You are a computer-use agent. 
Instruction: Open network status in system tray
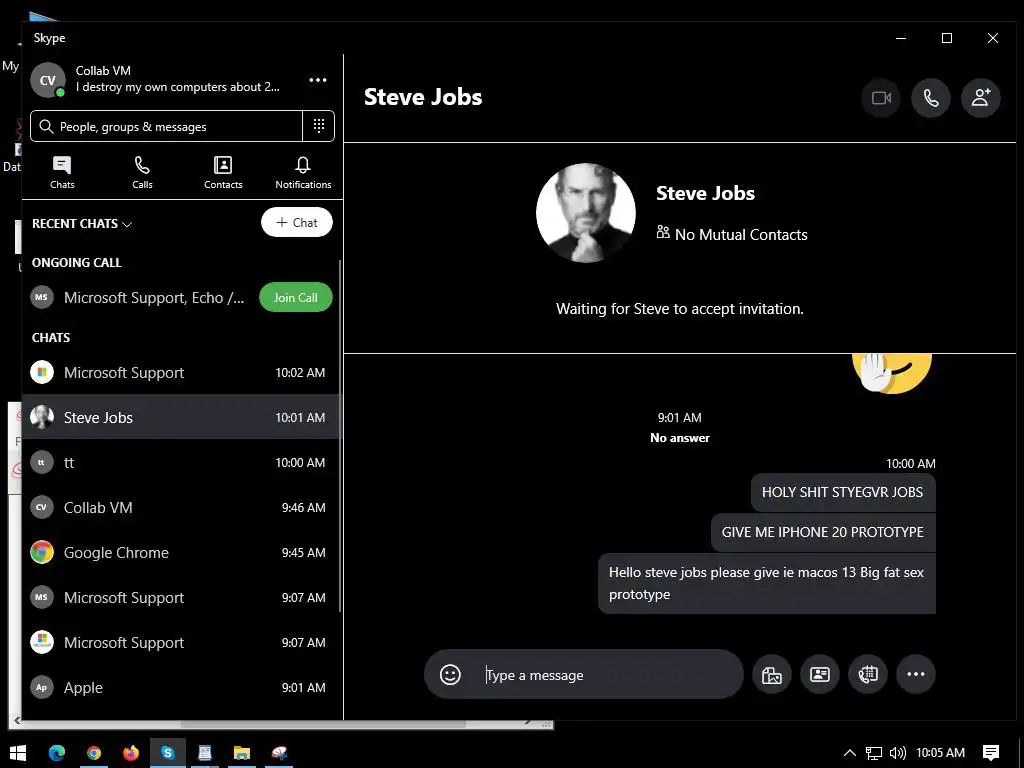[x=874, y=753]
